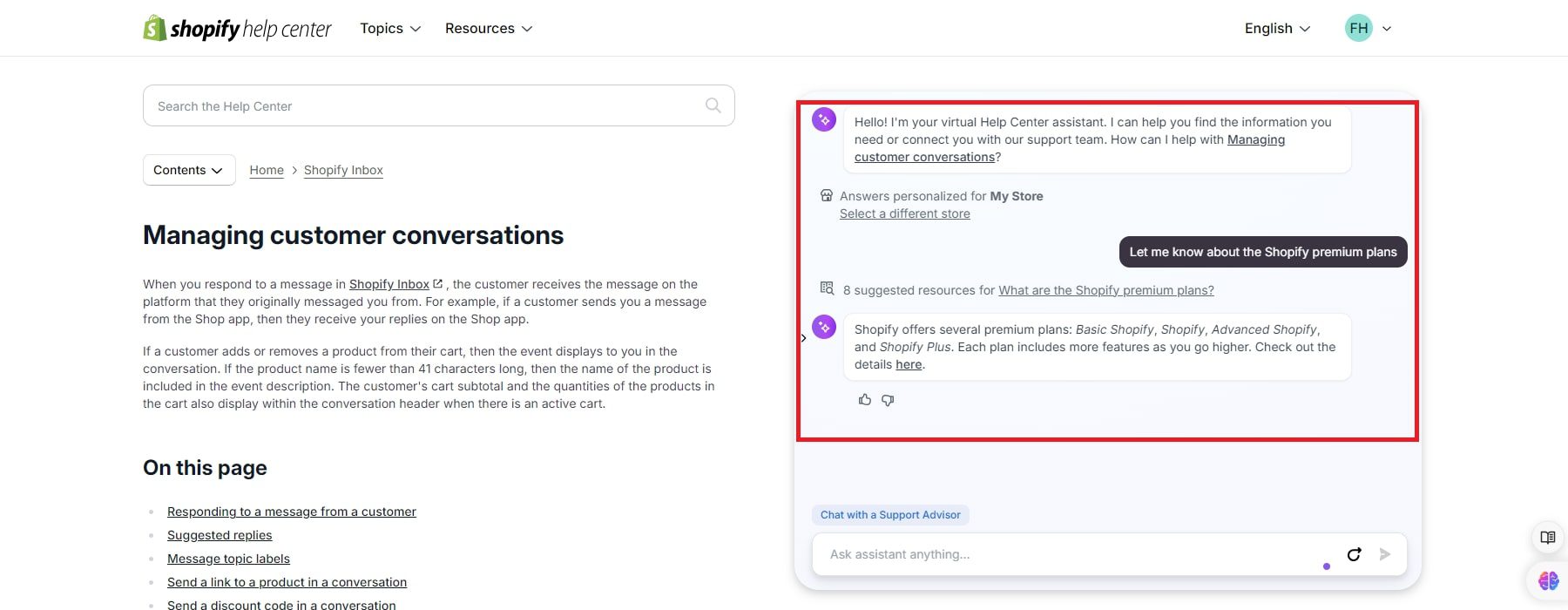Collapse the chat panel with the chevron
The height and width of the screenshot is (610, 1568).
[x=802, y=338]
